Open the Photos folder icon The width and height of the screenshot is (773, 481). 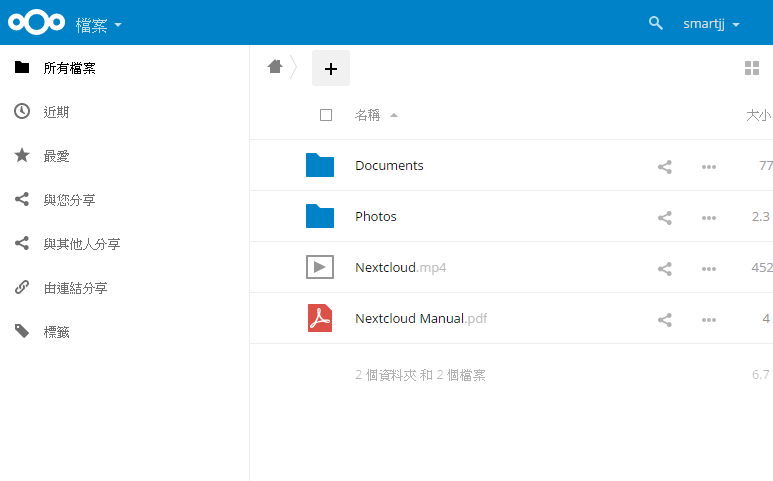coord(320,216)
